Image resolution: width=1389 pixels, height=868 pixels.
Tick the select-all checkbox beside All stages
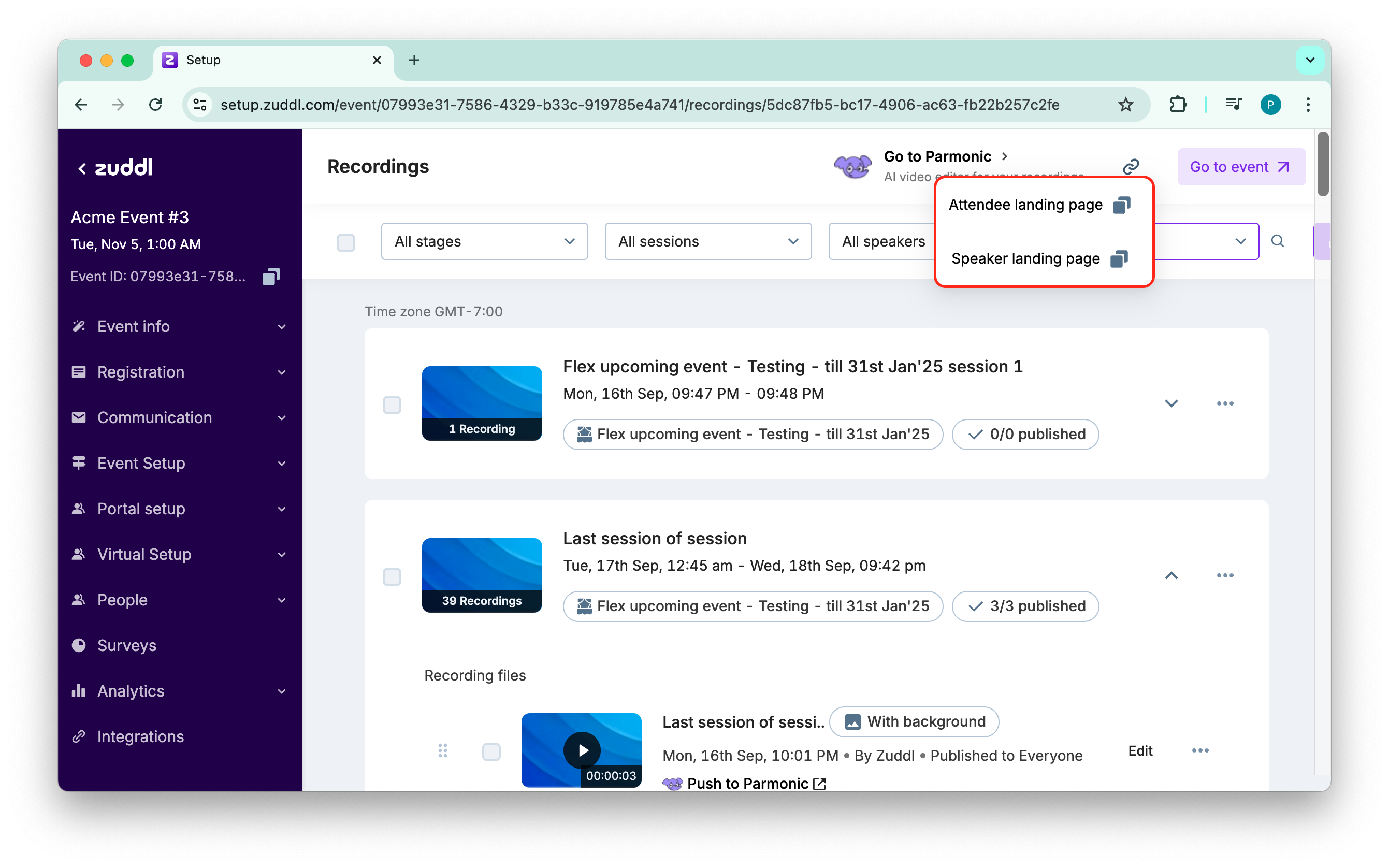click(x=345, y=242)
